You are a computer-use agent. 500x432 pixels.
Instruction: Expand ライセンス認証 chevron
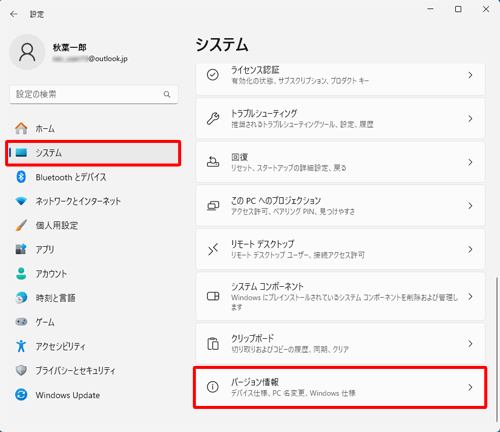pyautogui.click(x=470, y=75)
